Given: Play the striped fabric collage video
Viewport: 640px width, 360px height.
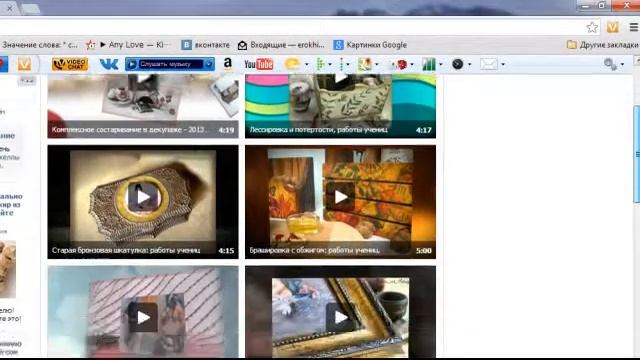Looking at the screenshot, I should tap(143, 317).
